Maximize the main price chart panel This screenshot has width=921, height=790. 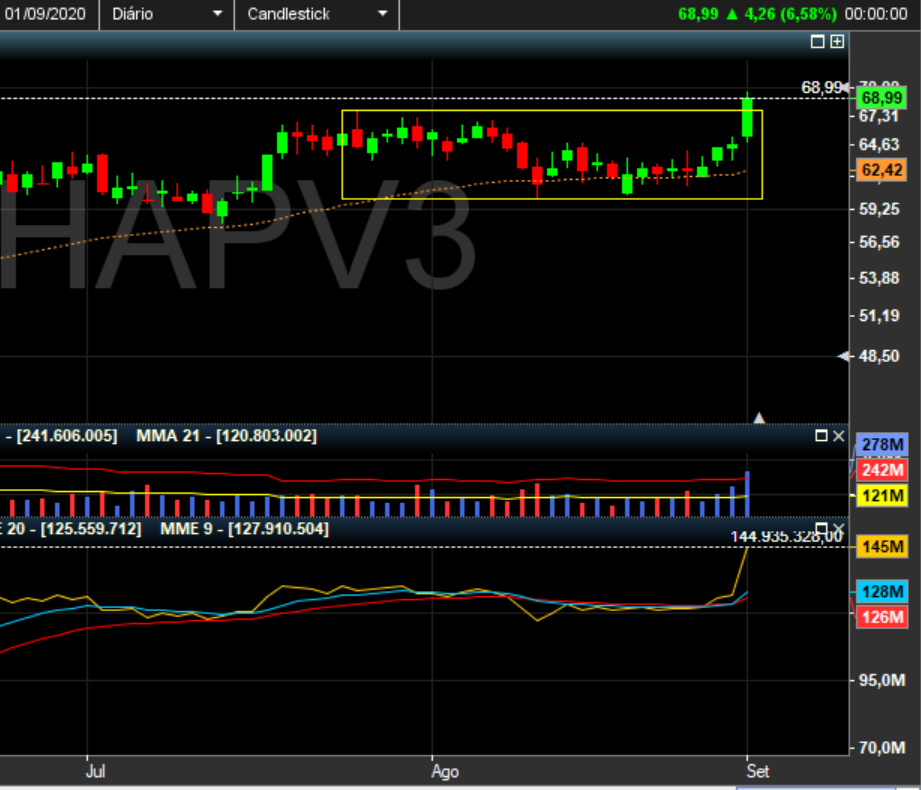point(817,42)
